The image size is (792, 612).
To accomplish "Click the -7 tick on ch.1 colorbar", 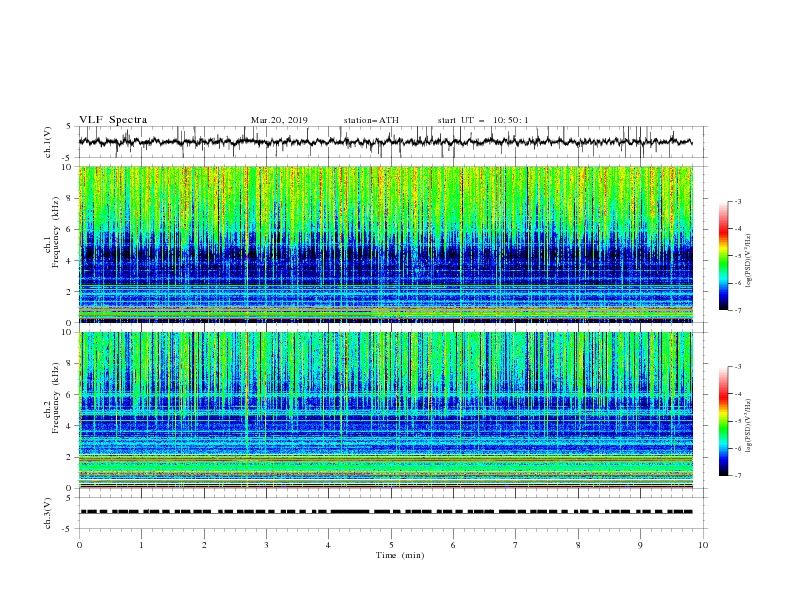I will [x=737, y=310].
